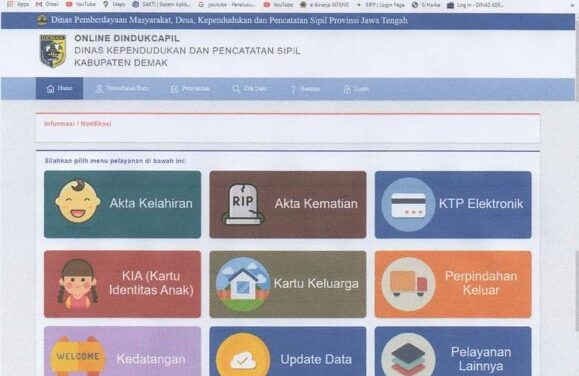
Task: Open the Si Harka bookmark
Action: pyautogui.click(x=426, y=5)
